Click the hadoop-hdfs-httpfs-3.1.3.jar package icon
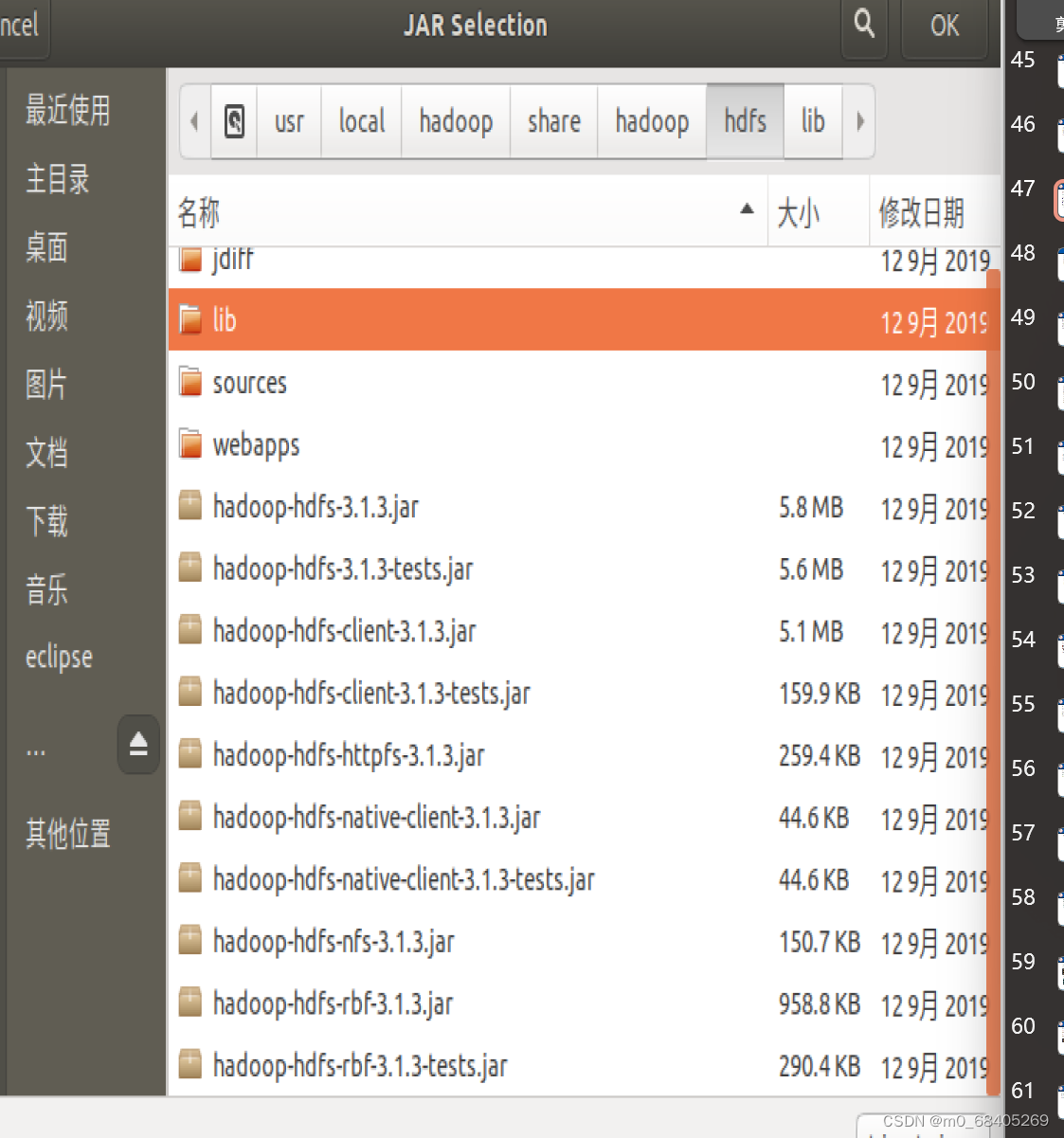1064x1138 pixels. (190, 754)
